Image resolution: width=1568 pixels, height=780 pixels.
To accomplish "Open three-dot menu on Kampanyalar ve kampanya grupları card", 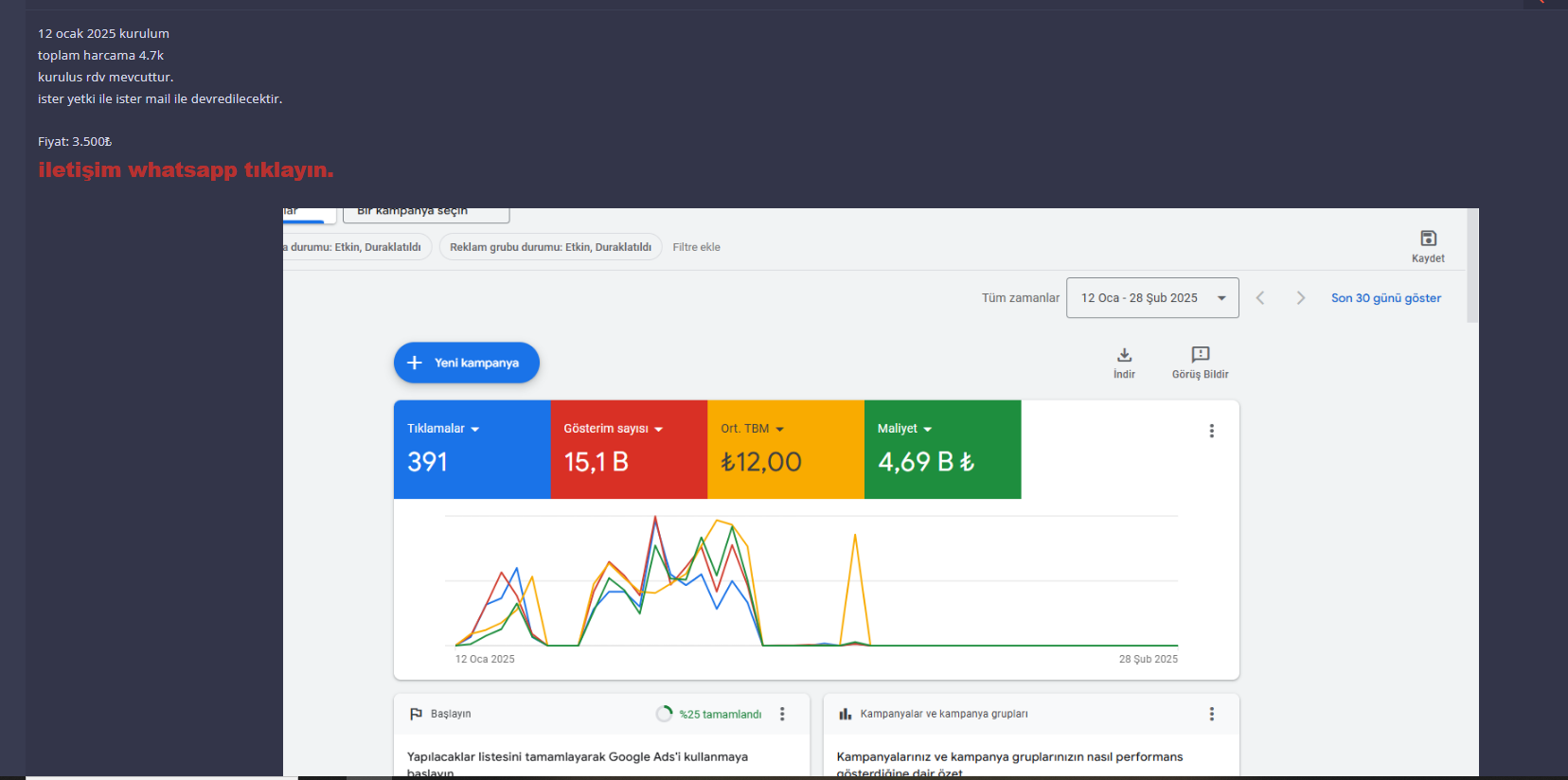I will click(1211, 714).
